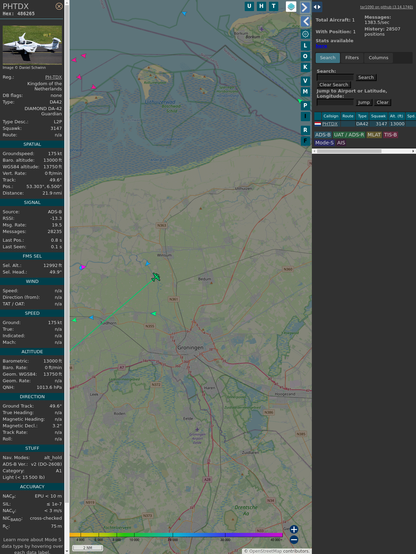Click the Clear Search button
The height and width of the screenshot is (554, 416).
[334, 85]
